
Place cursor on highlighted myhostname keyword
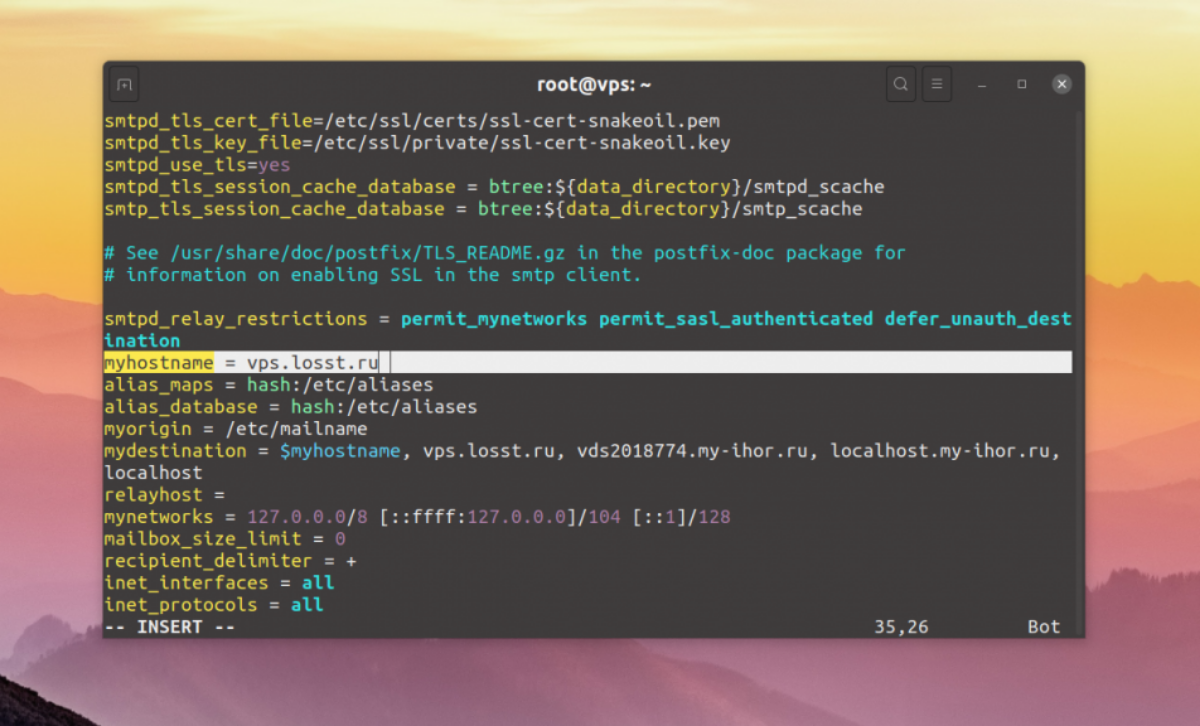coord(159,363)
